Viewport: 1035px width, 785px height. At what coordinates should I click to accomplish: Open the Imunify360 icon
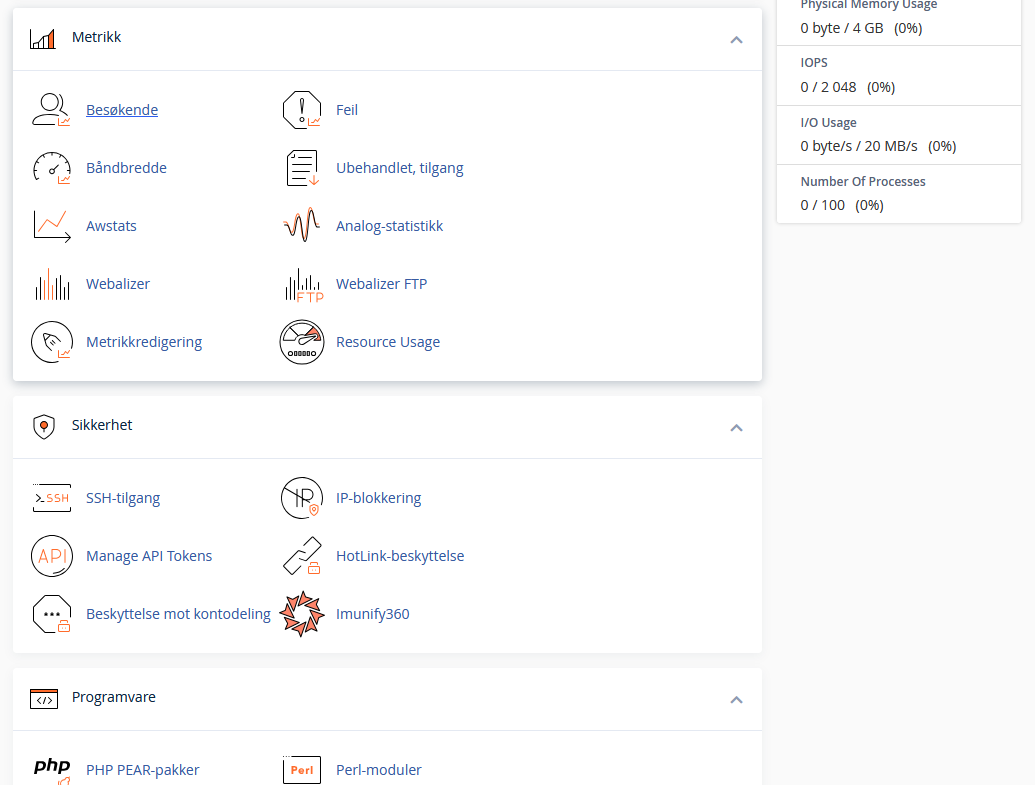302,614
